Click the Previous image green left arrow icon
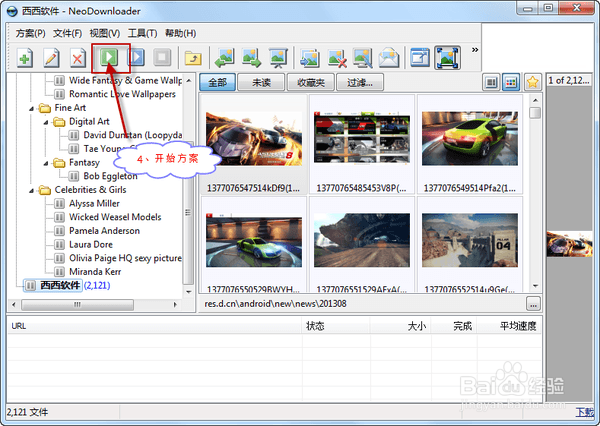Screen dimensions: 600x426 point(225,58)
